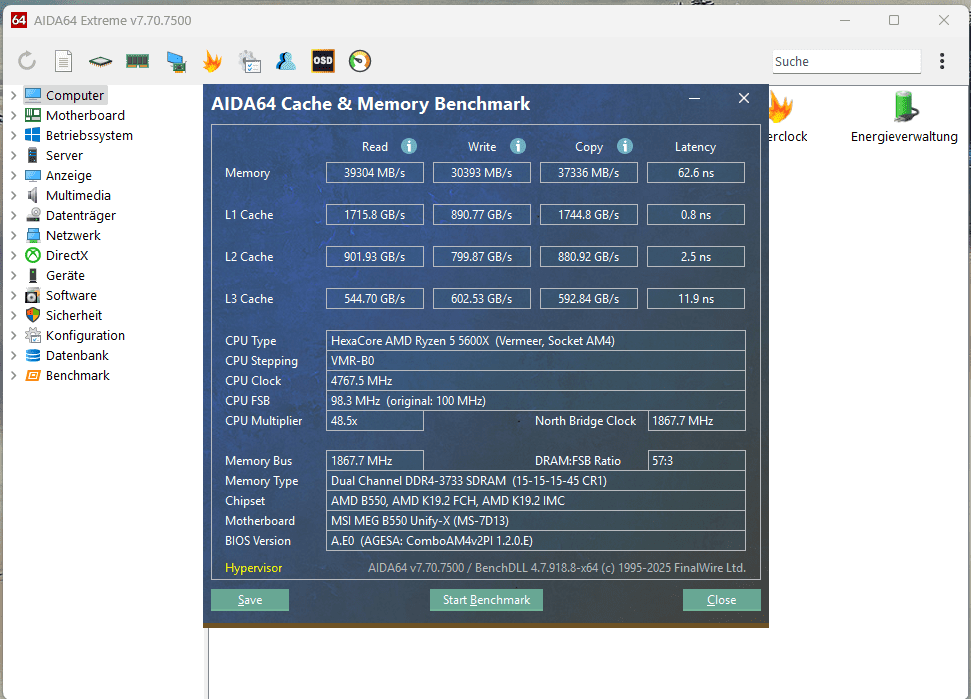Click the Multimedia speaker icon
This screenshot has width=971, height=699.
(33, 195)
